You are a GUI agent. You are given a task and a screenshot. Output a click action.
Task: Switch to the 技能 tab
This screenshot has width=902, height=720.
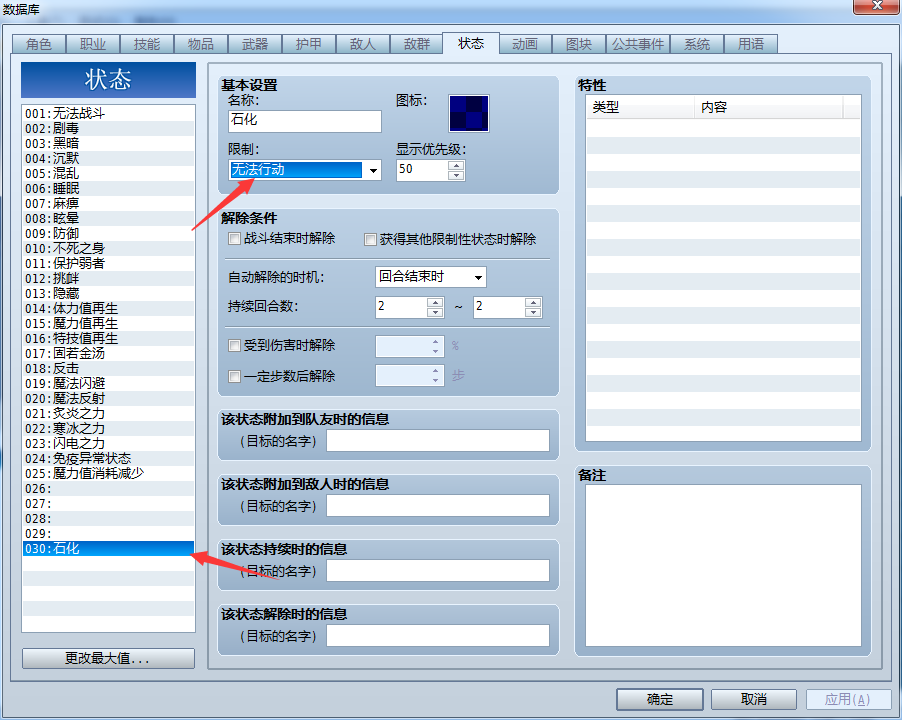tap(147, 44)
